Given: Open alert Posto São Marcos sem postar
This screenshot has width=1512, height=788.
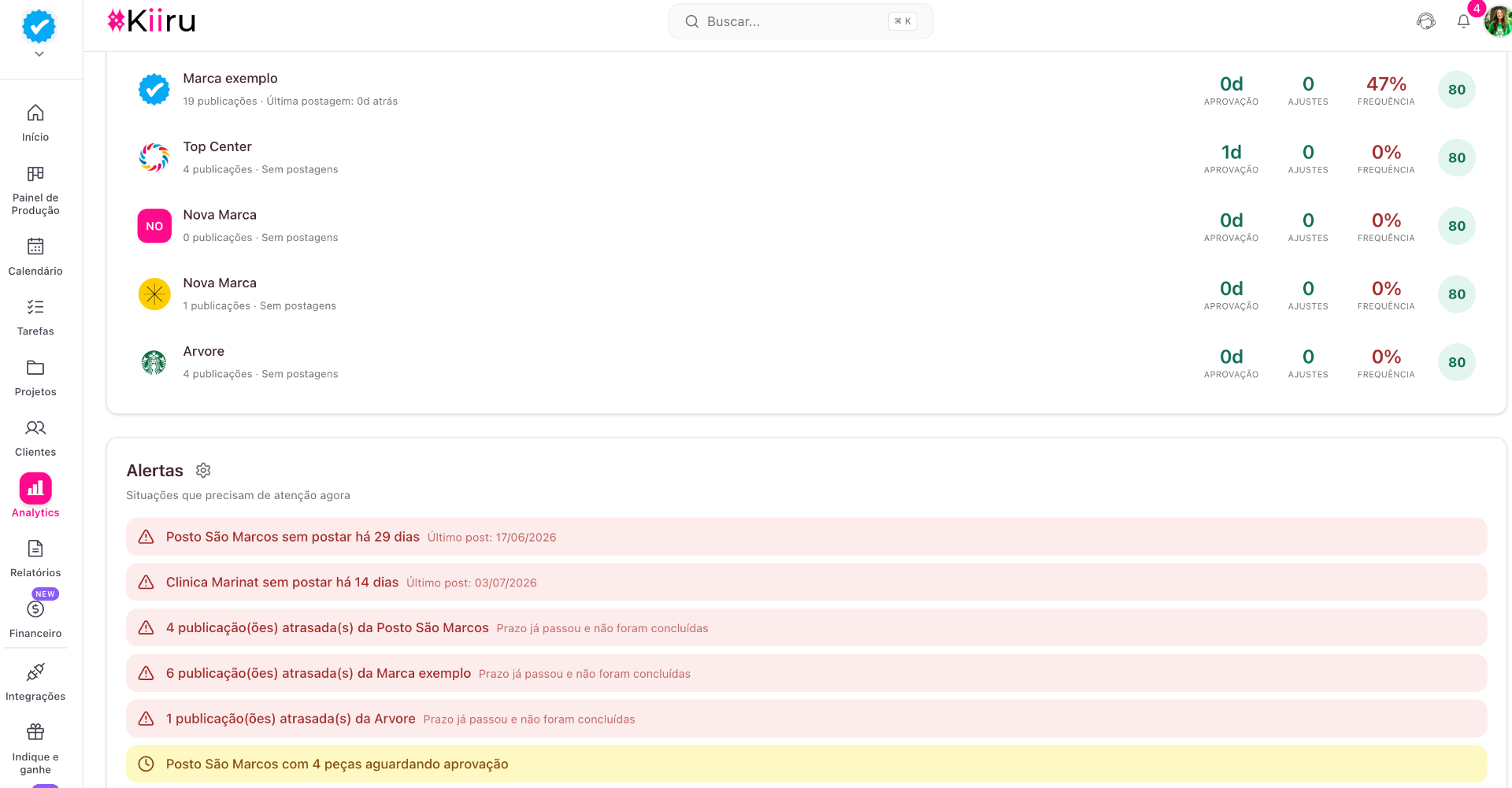Looking at the screenshot, I should (806, 537).
